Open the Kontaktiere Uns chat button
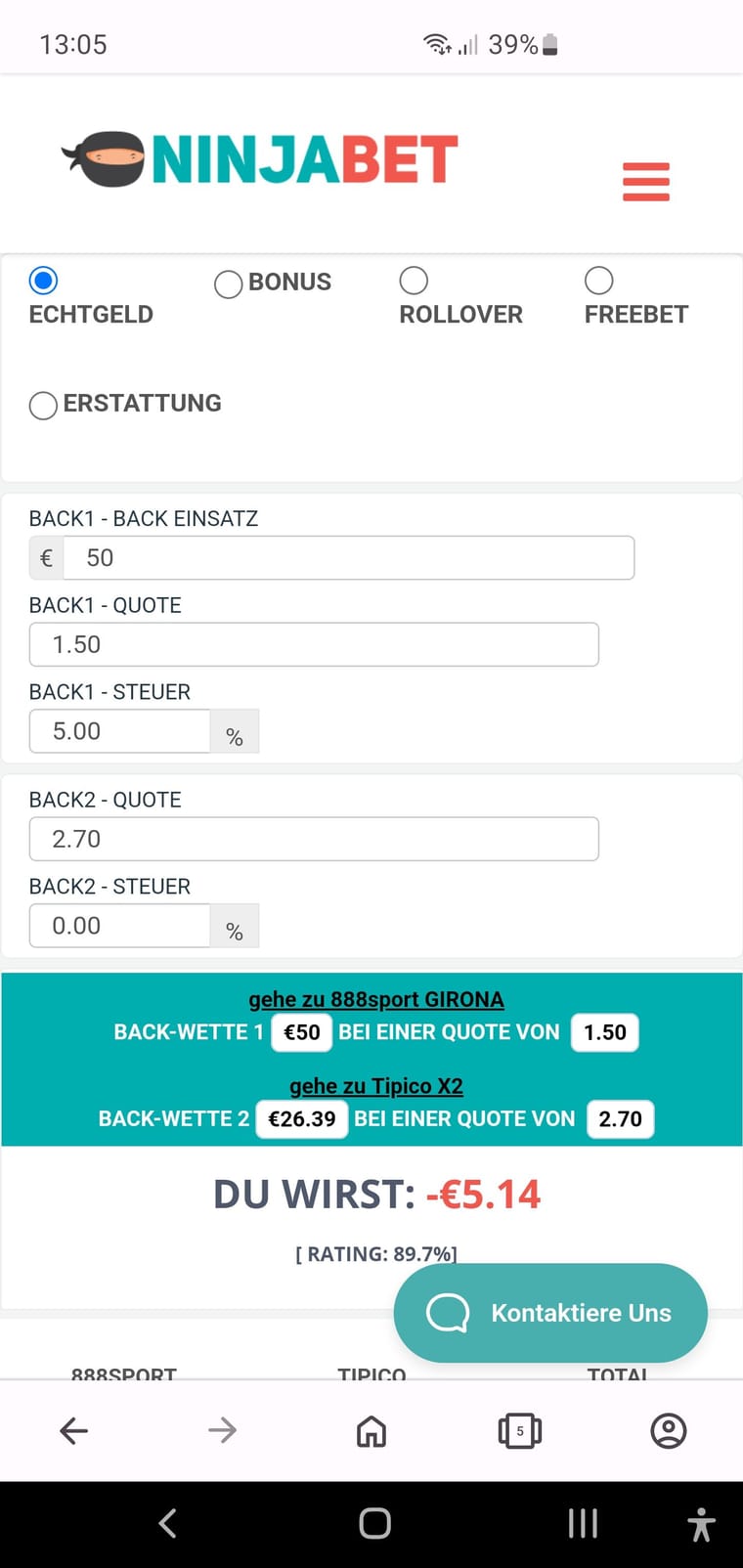743x1568 pixels. [550, 1313]
